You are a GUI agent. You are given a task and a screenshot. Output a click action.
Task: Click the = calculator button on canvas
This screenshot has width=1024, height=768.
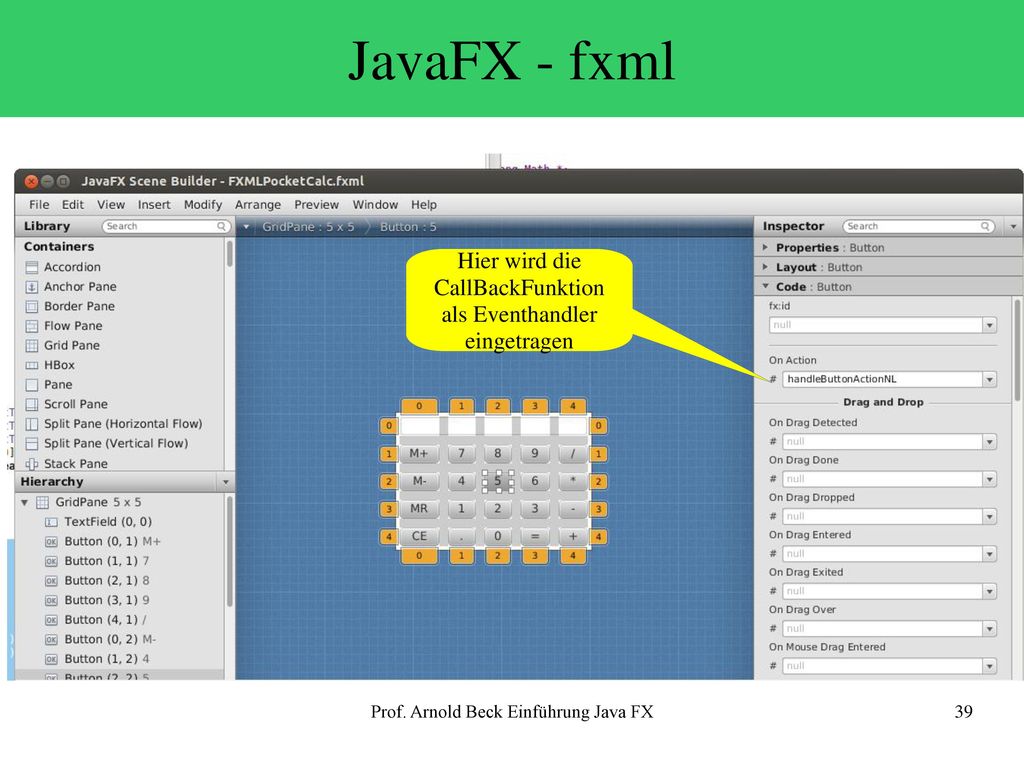point(535,536)
